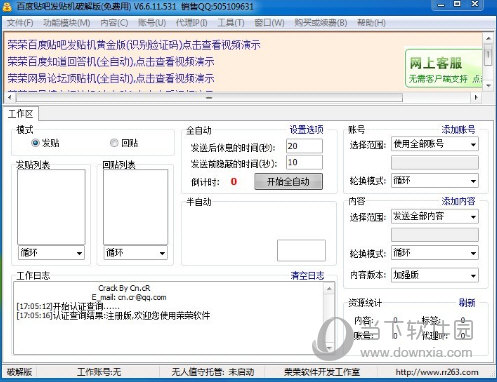Close the application window

point(475,4)
